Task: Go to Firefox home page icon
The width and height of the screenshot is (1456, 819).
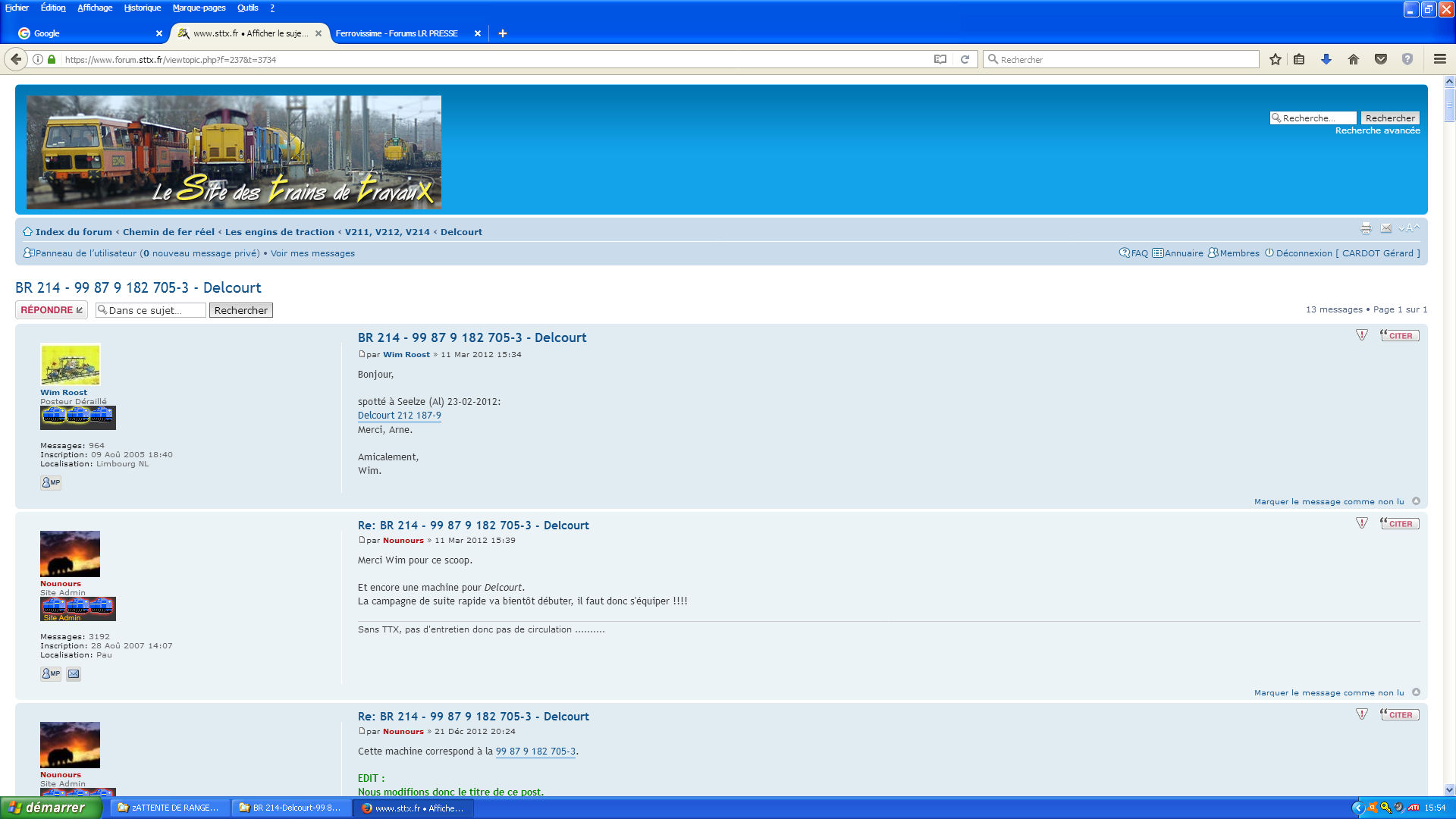Action: (x=1354, y=59)
